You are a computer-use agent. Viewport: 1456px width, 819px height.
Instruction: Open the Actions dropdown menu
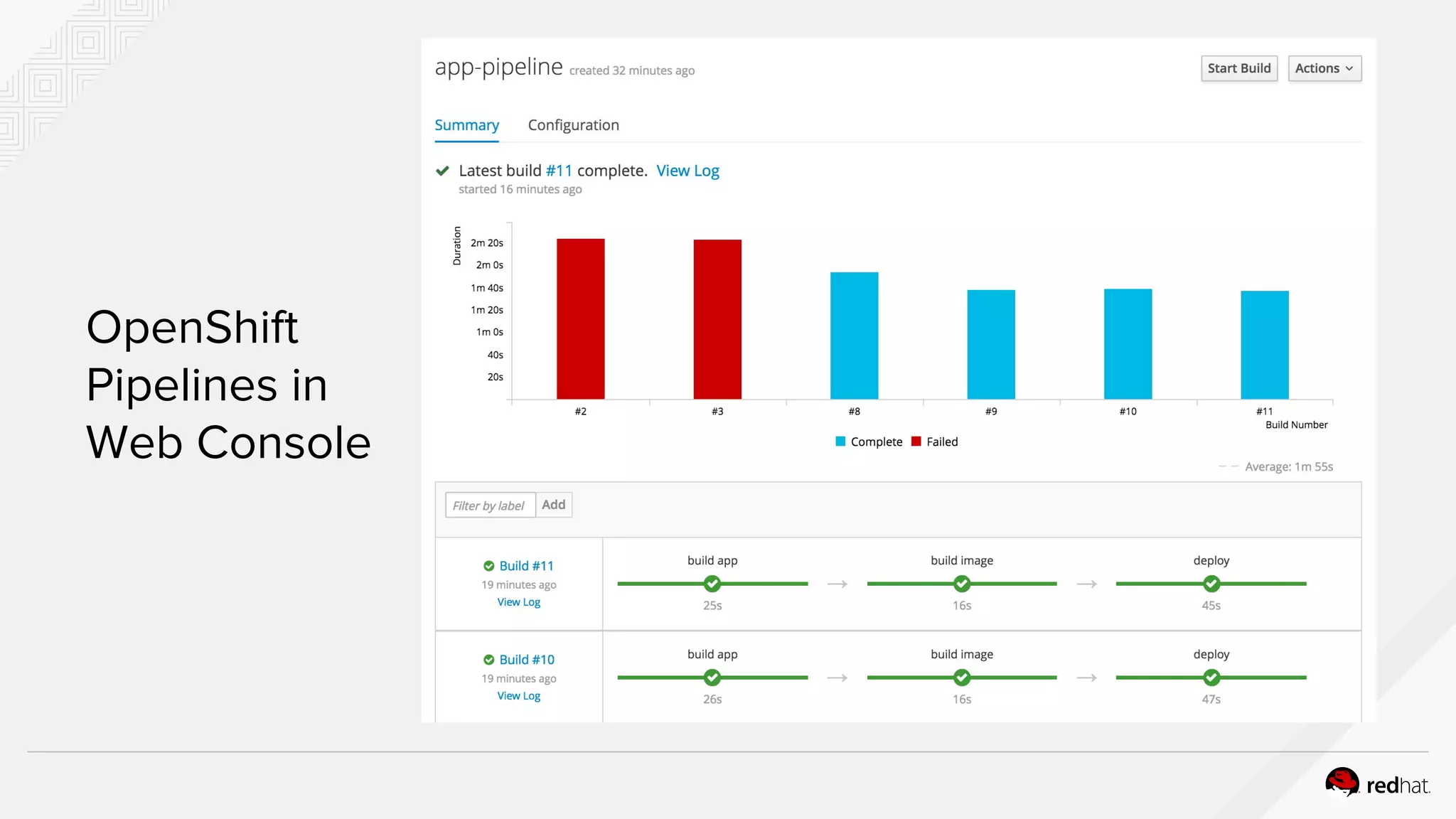[1324, 68]
